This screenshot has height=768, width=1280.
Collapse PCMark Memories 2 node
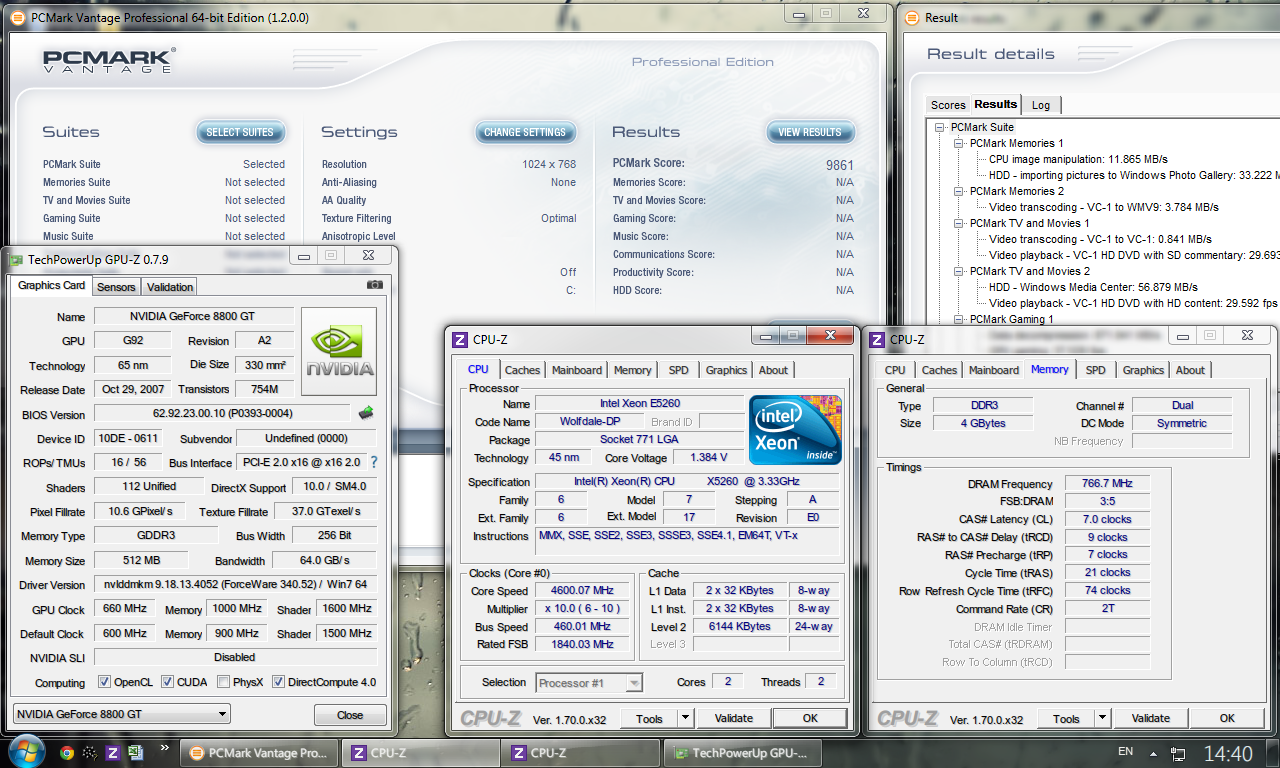957,191
